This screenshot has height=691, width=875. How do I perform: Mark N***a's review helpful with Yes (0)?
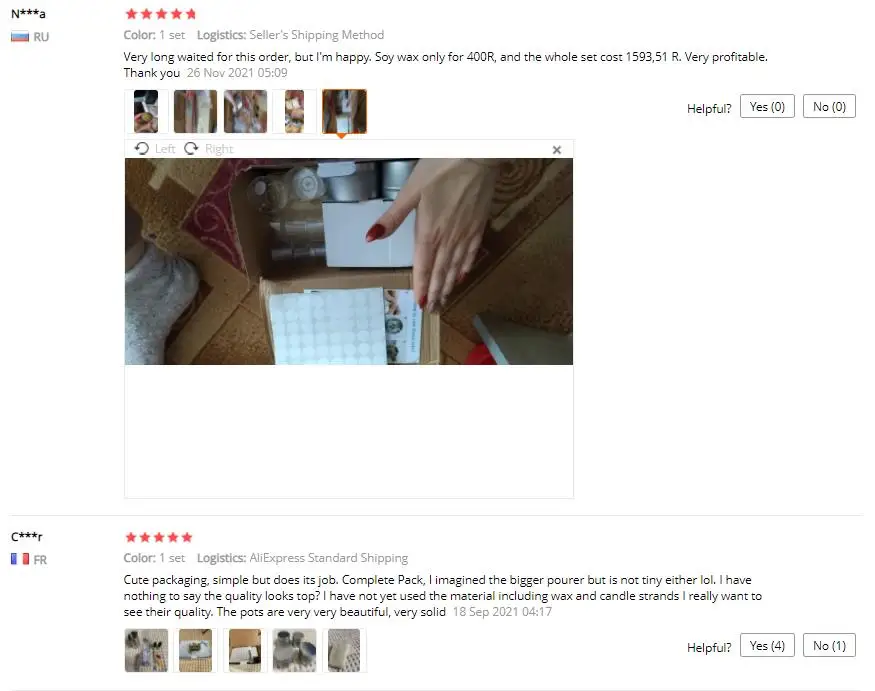click(x=767, y=106)
